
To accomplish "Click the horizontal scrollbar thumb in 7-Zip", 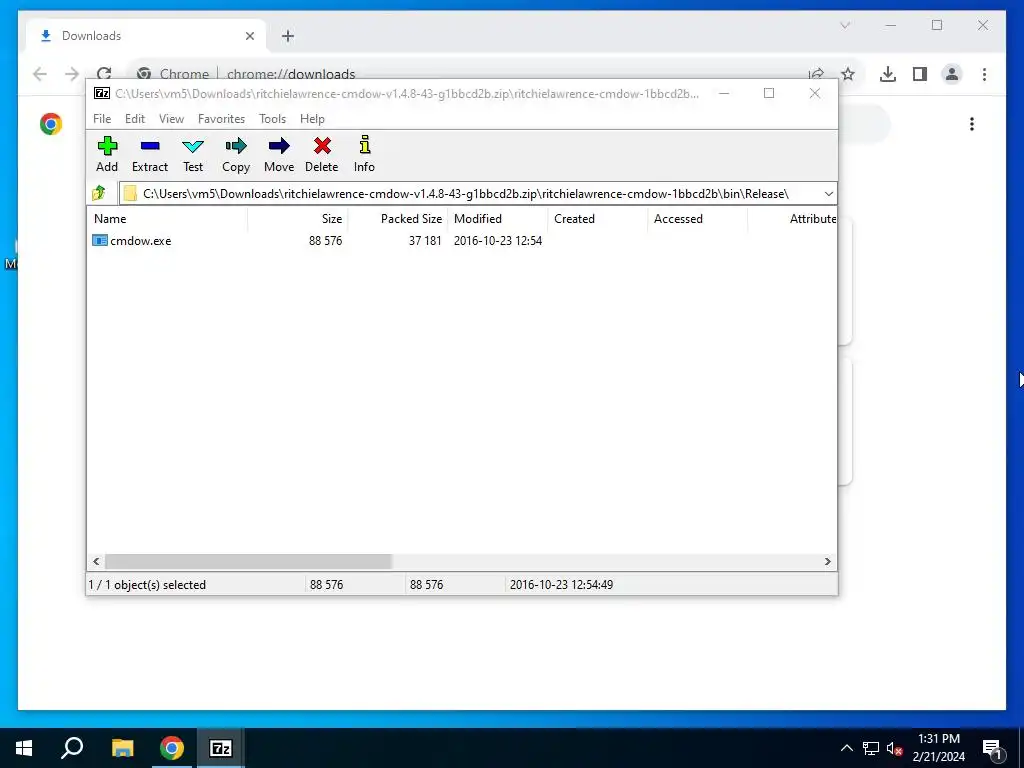I will (248, 561).
